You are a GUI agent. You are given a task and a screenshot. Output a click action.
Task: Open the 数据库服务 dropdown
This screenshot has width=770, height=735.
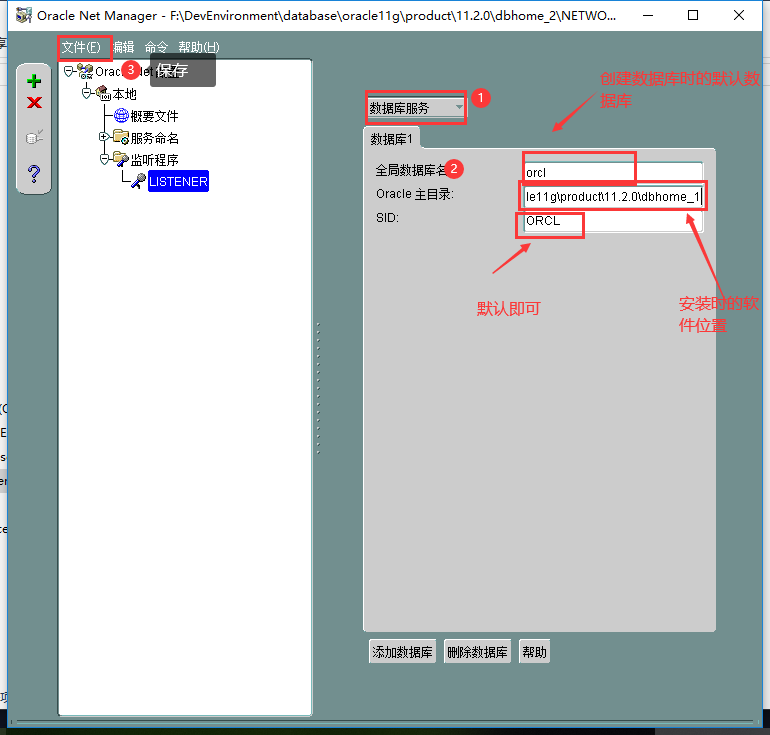click(416, 108)
